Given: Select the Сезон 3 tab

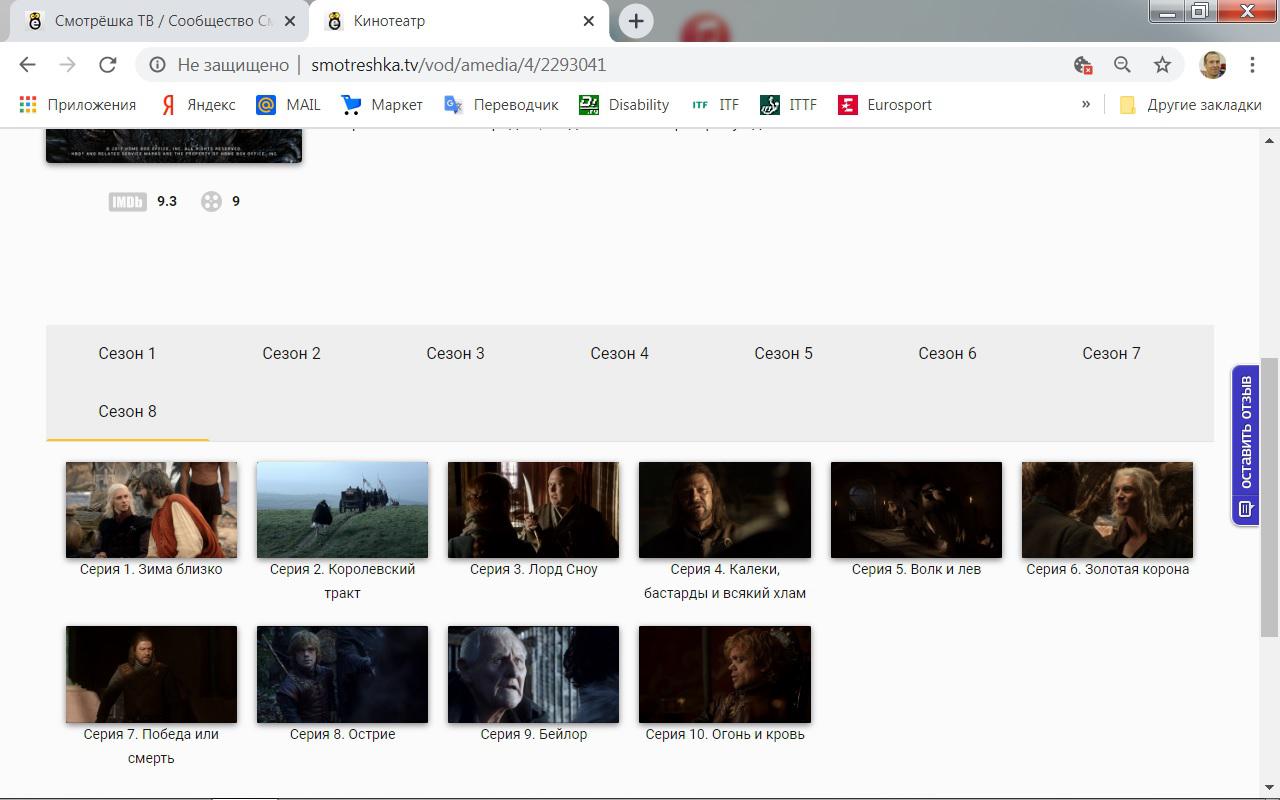Looking at the screenshot, I should [455, 353].
